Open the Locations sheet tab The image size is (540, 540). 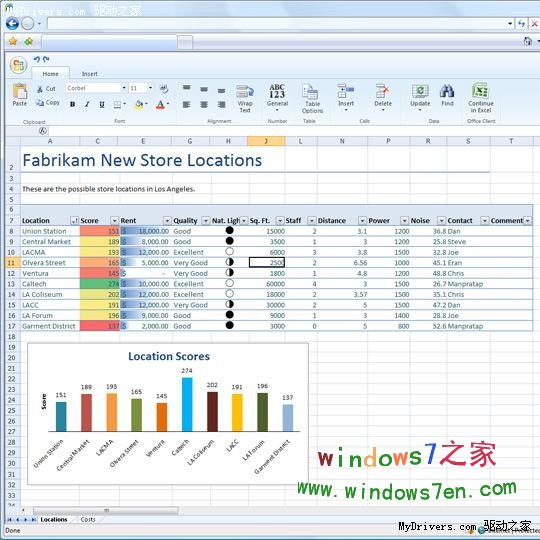[54, 519]
